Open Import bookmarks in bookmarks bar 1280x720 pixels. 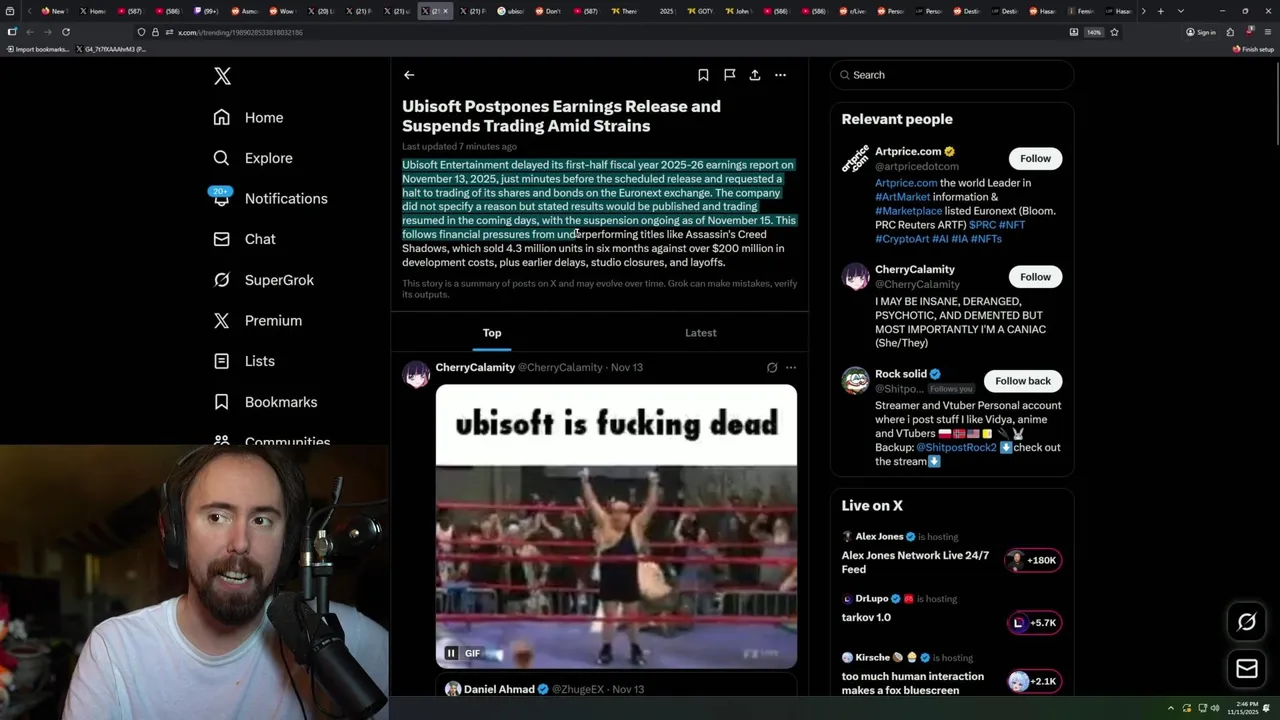[37, 49]
